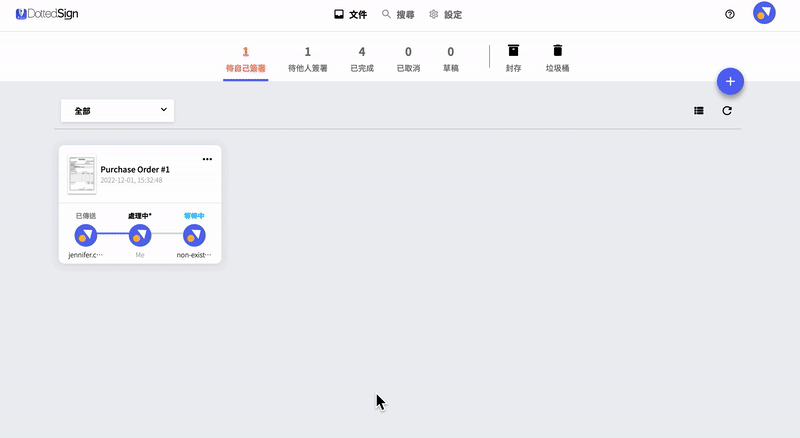This screenshot has width=800, height=438.
Task: Switch to the 已取消 tab
Action: pyautogui.click(x=408, y=59)
